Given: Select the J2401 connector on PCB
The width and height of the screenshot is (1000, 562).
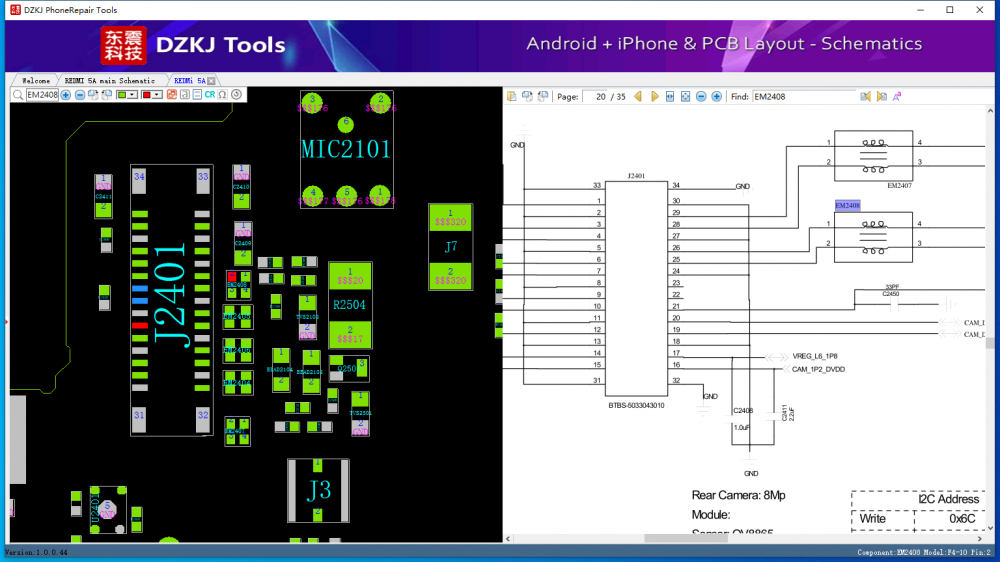Looking at the screenshot, I should point(170,300).
